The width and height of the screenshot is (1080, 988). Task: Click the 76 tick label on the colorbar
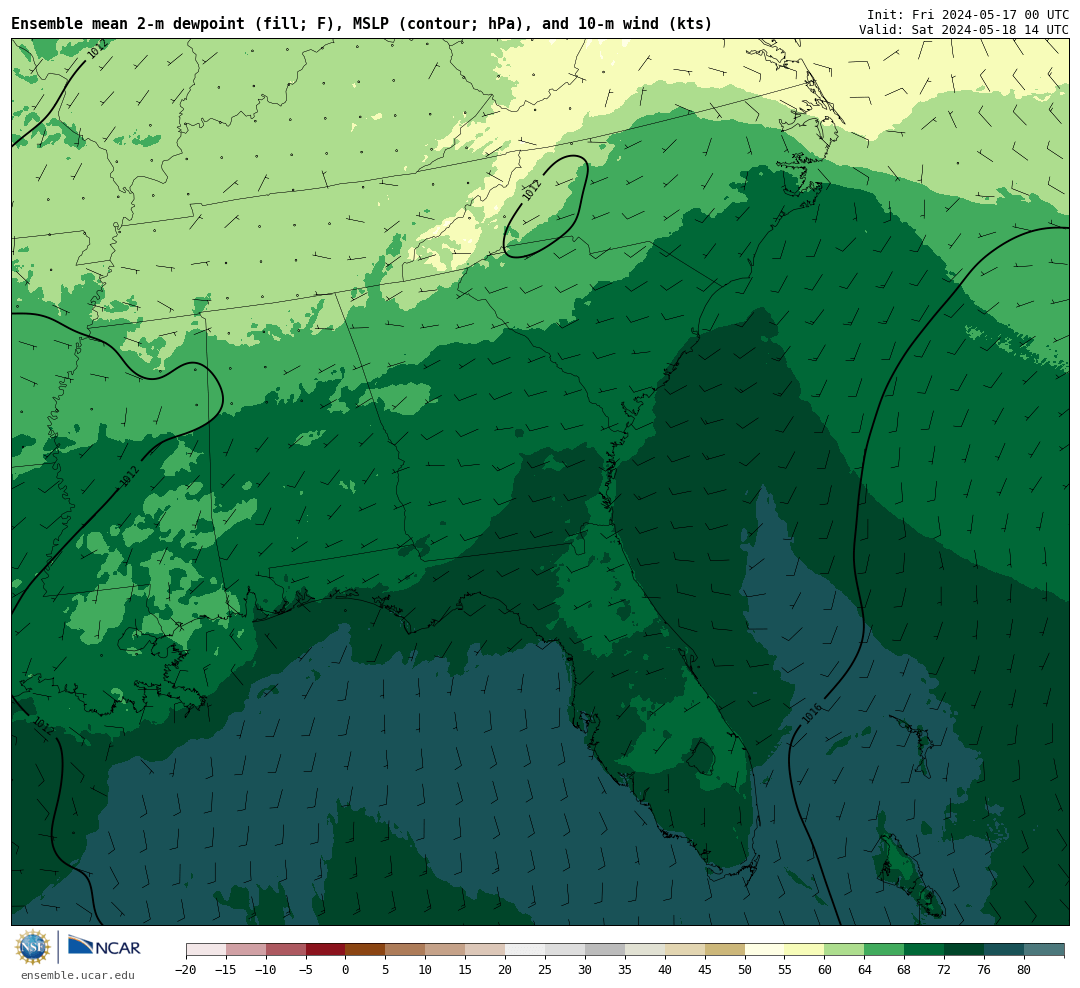click(x=985, y=969)
